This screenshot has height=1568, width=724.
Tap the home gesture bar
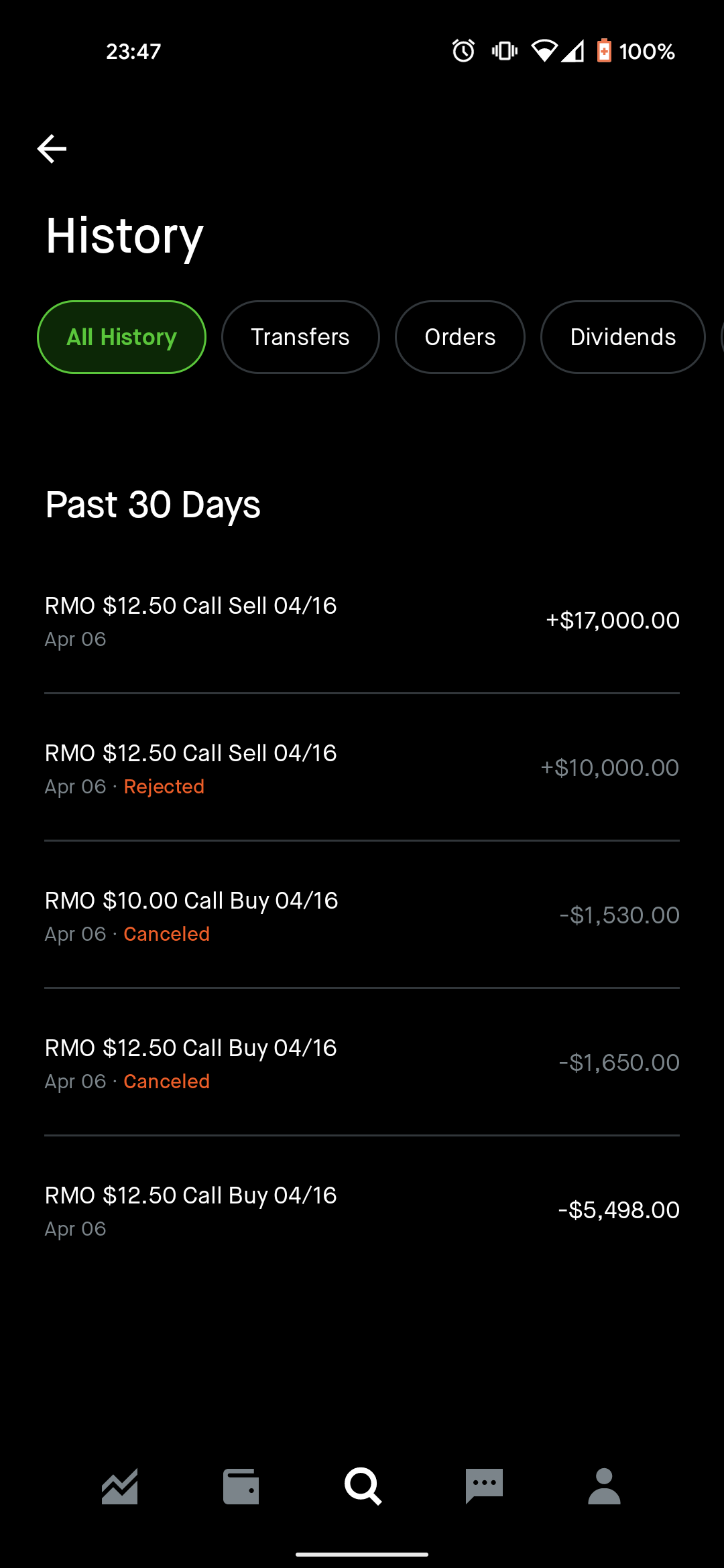(362, 1554)
